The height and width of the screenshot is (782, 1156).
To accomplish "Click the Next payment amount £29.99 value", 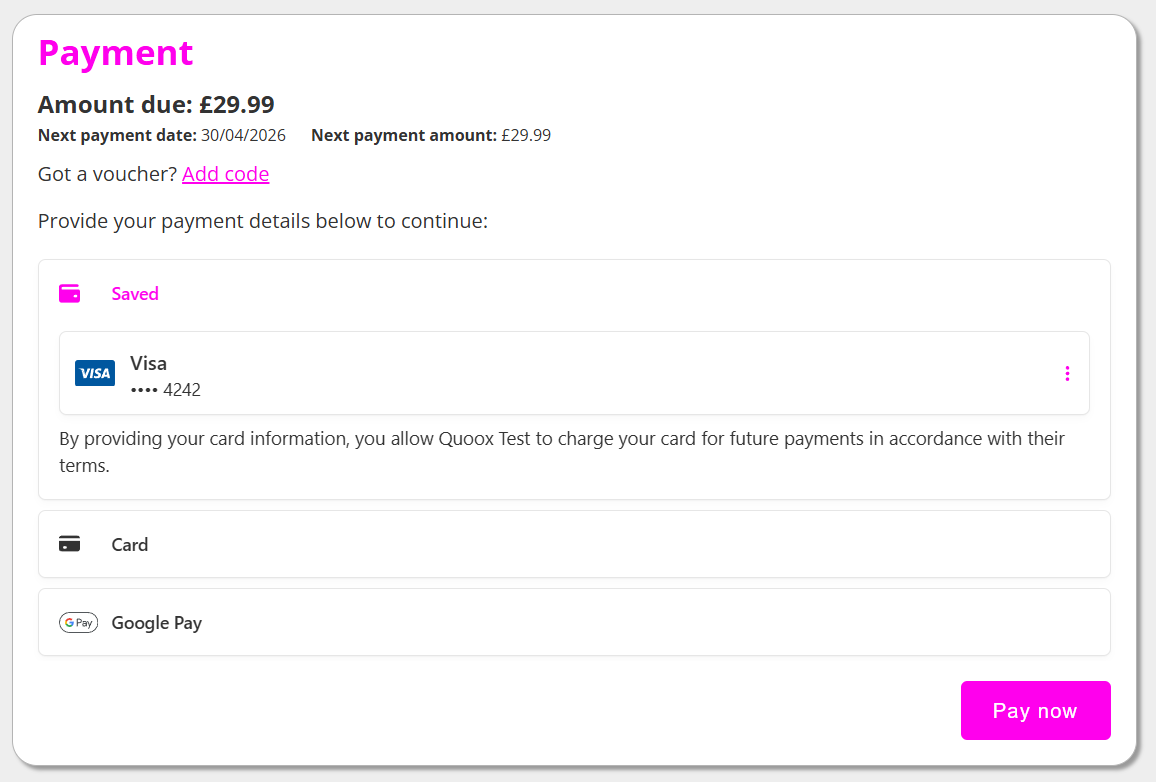I will pos(526,135).
